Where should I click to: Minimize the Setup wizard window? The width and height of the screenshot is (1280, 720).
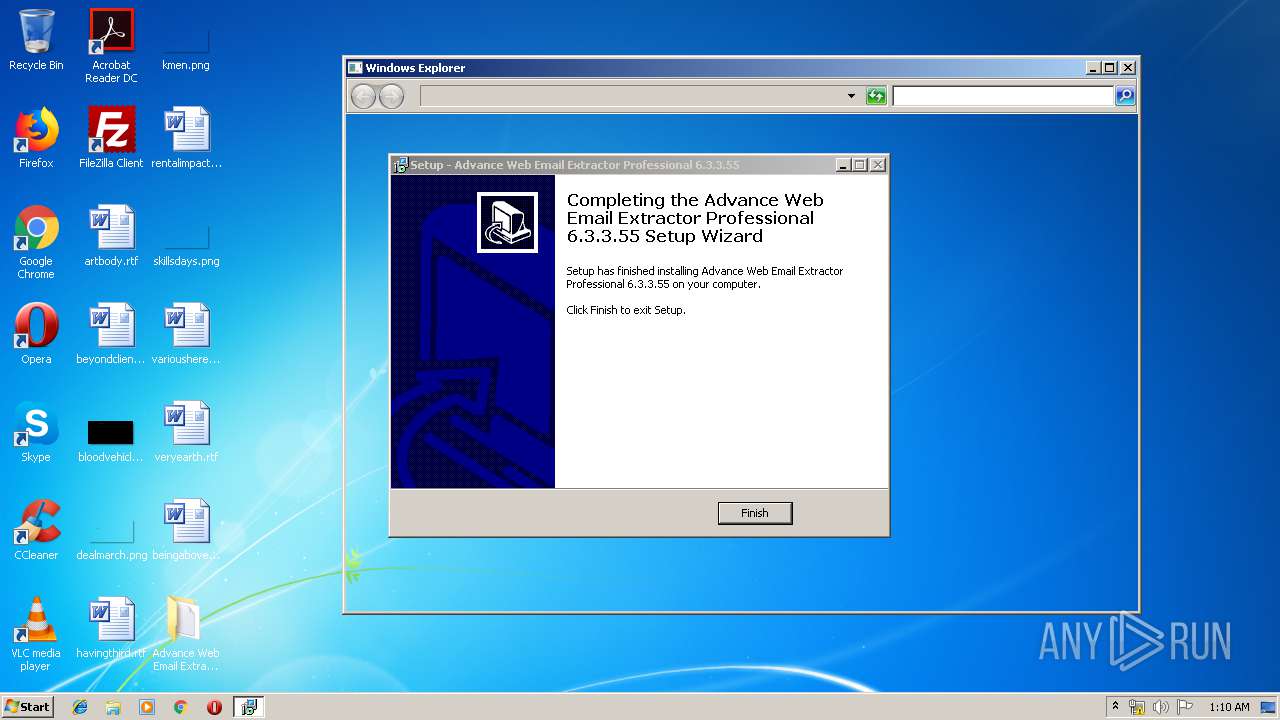[x=843, y=165]
